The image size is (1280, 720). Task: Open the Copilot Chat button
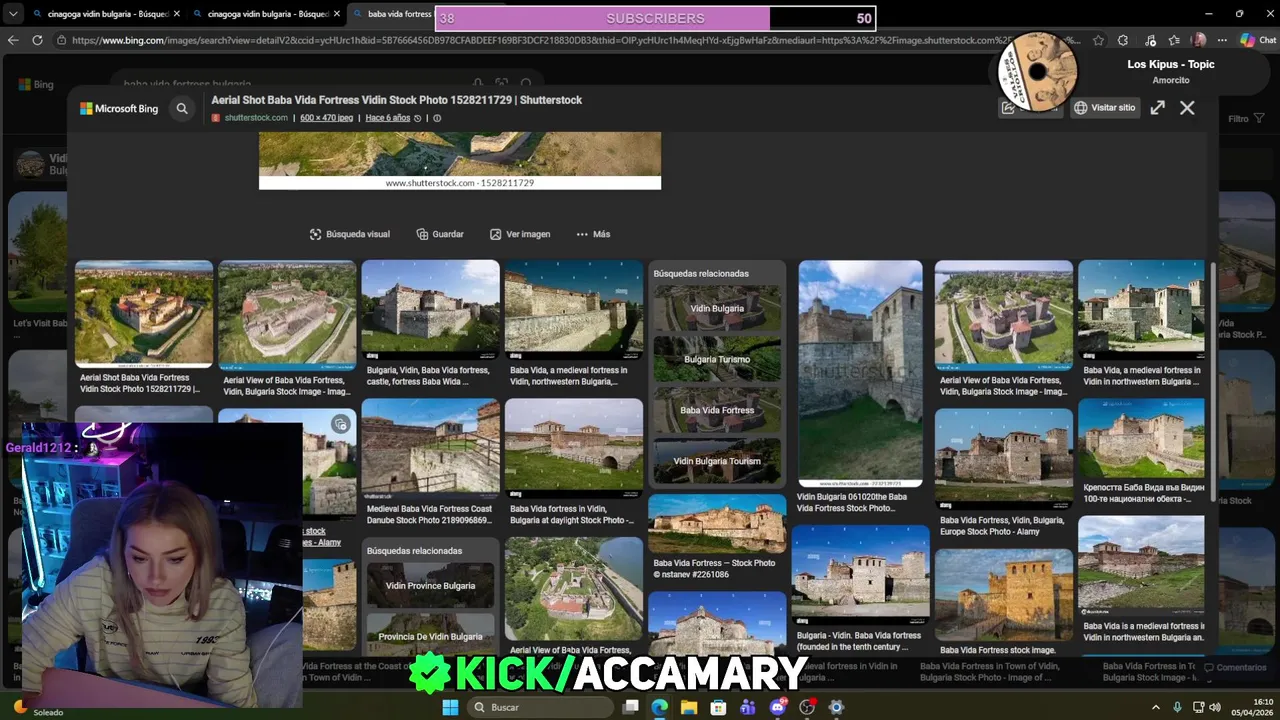tap(1257, 40)
